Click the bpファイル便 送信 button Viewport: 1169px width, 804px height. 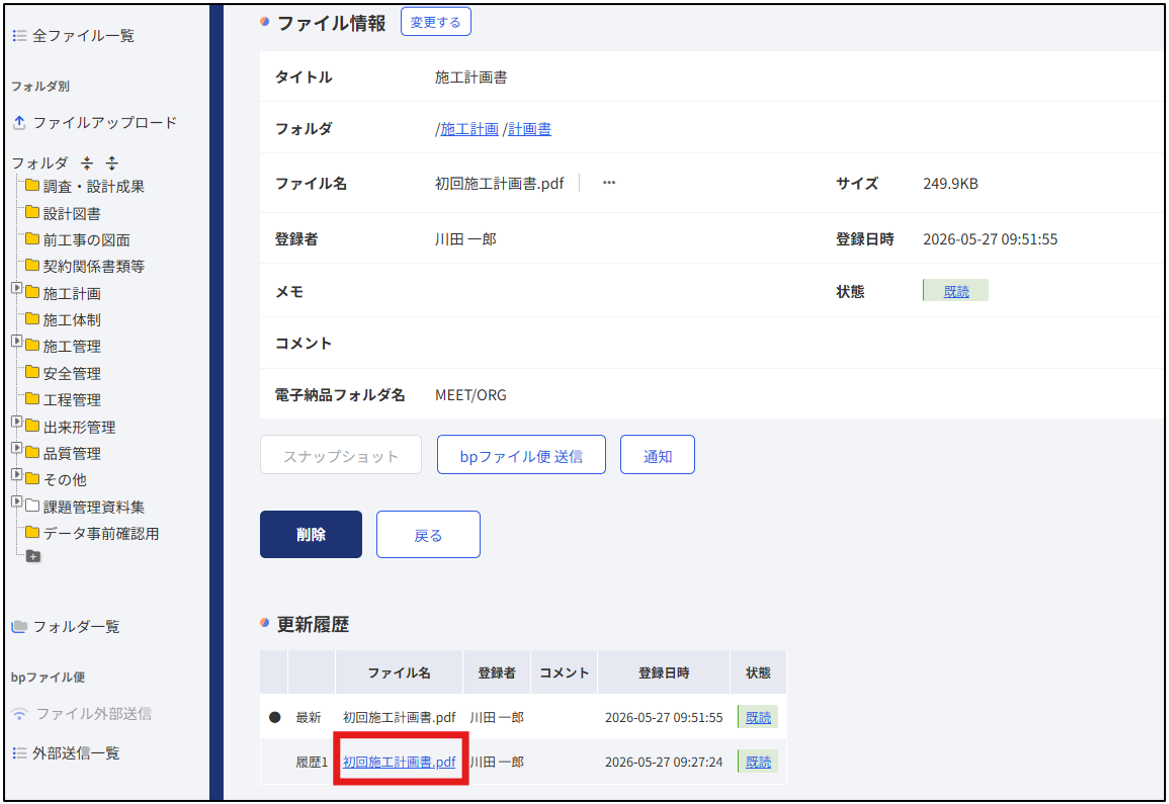click(521, 455)
